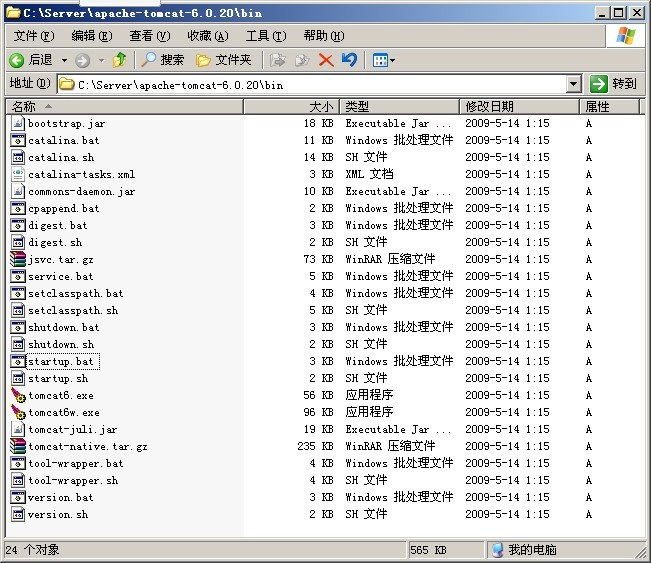
Task: Select the digest.sh icon
Action: coord(17,242)
